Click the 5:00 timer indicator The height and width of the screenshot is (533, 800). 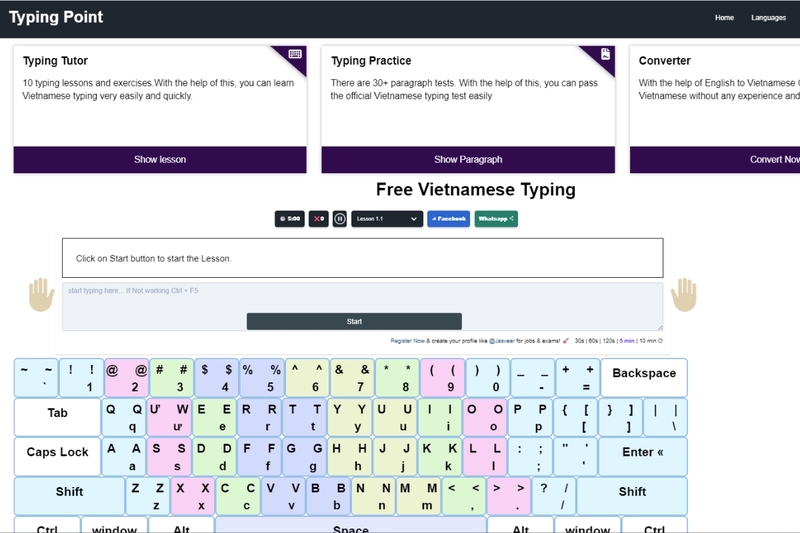[290, 219]
